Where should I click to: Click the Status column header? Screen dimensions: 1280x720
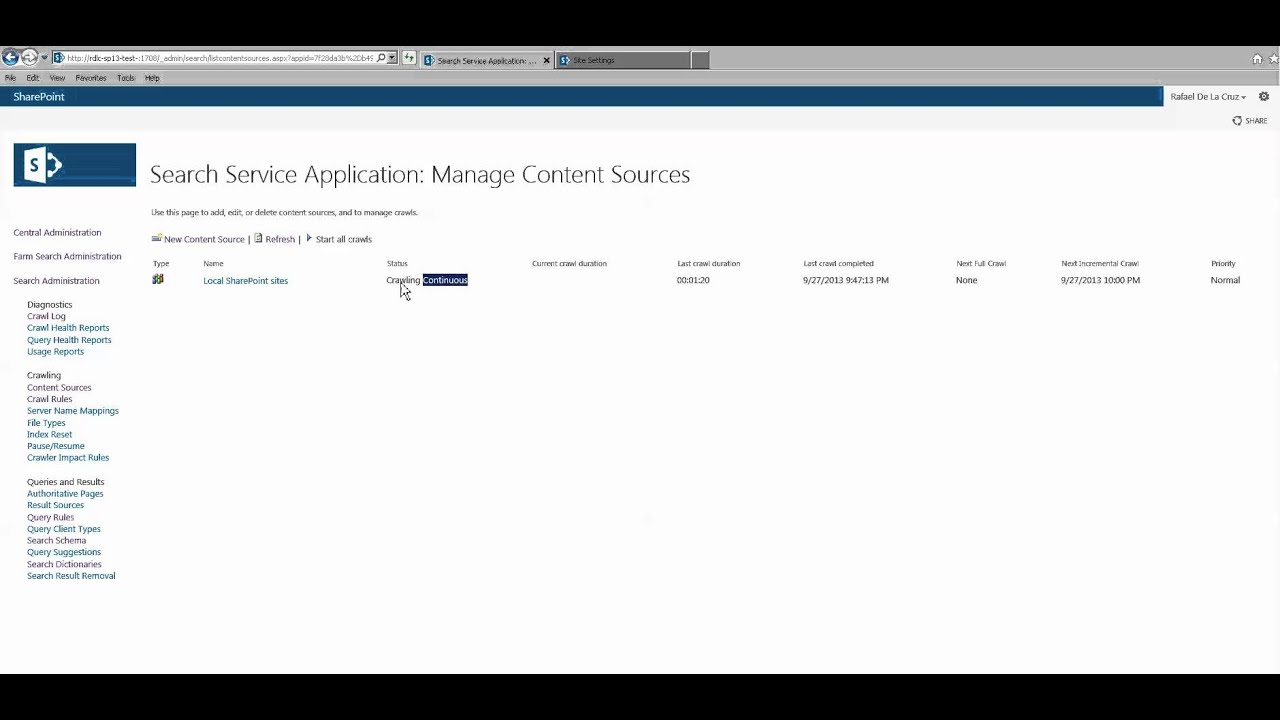pyautogui.click(x=397, y=264)
